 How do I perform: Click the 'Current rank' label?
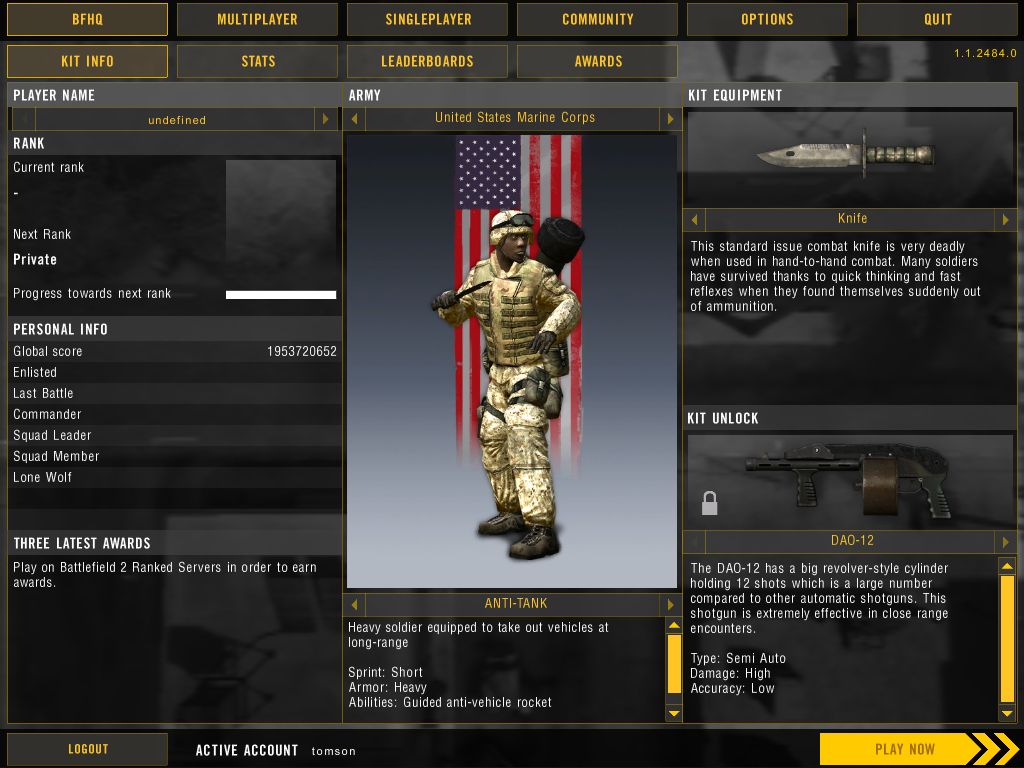pos(48,167)
